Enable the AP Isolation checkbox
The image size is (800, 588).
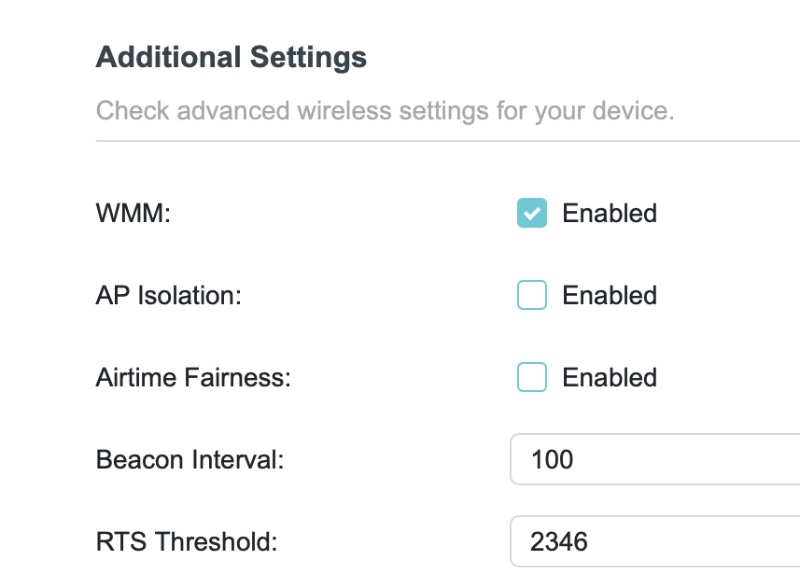tap(532, 295)
